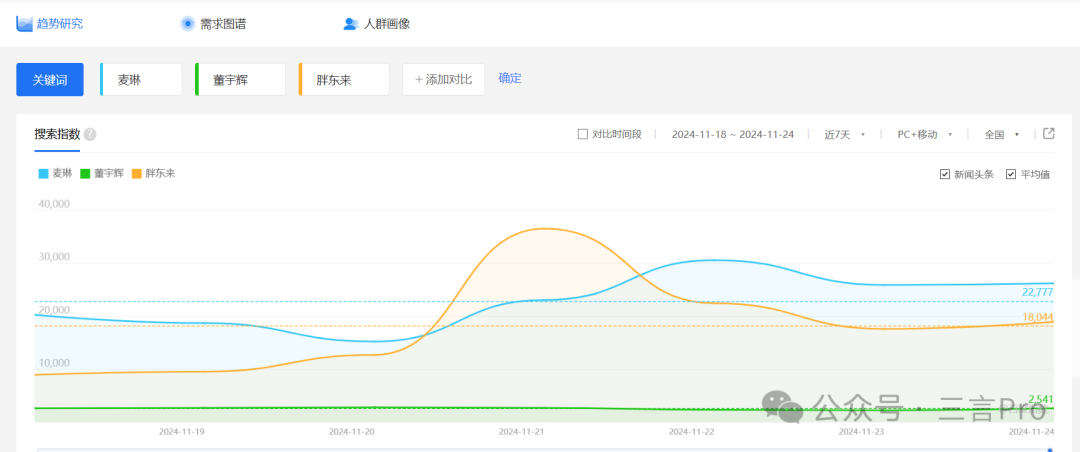
Task: Open the 2024-11-18 ~ 2024-11-24 date range picker
Action: 732,134
